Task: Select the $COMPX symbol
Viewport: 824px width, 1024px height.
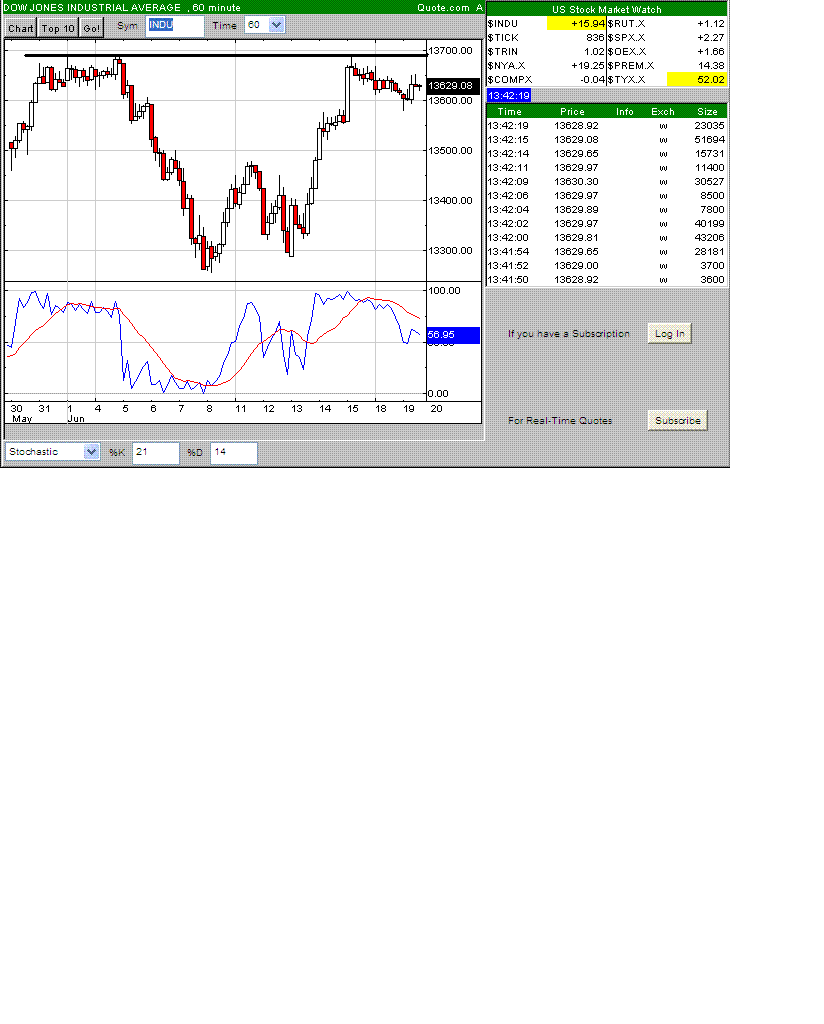Action: (510, 80)
